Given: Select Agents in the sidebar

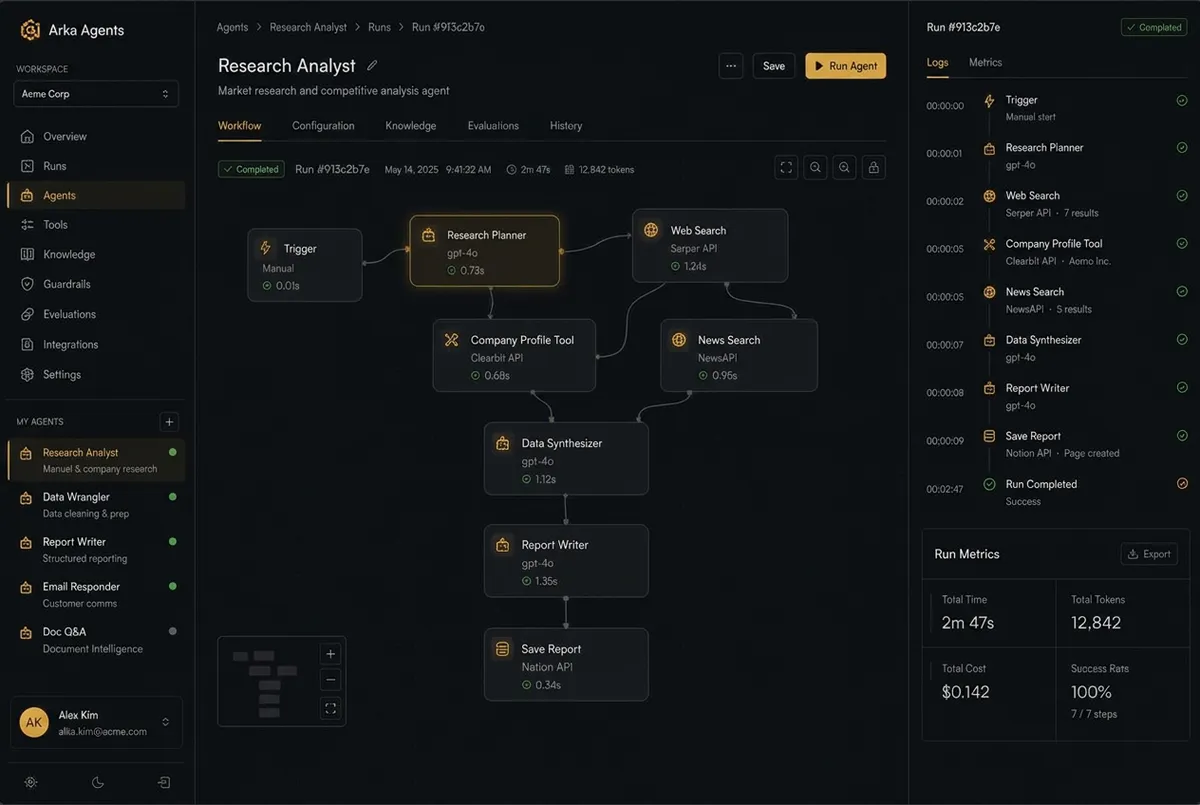Looking at the screenshot, I should (x=96, y=195).
